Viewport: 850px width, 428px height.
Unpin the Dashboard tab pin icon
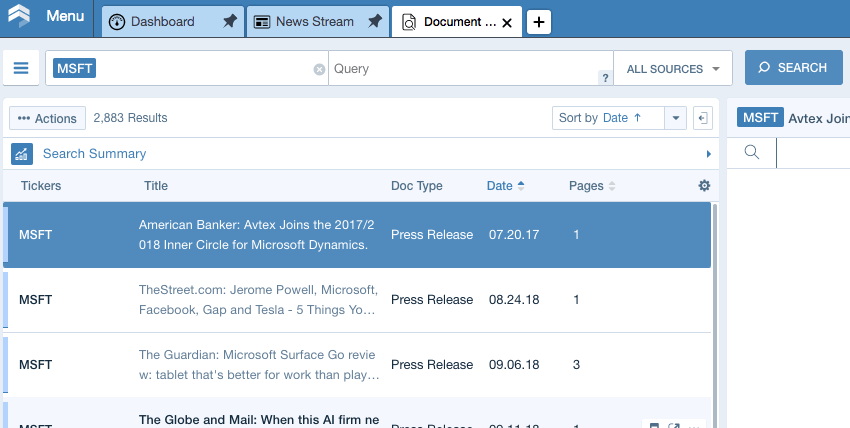click(230, 21)
